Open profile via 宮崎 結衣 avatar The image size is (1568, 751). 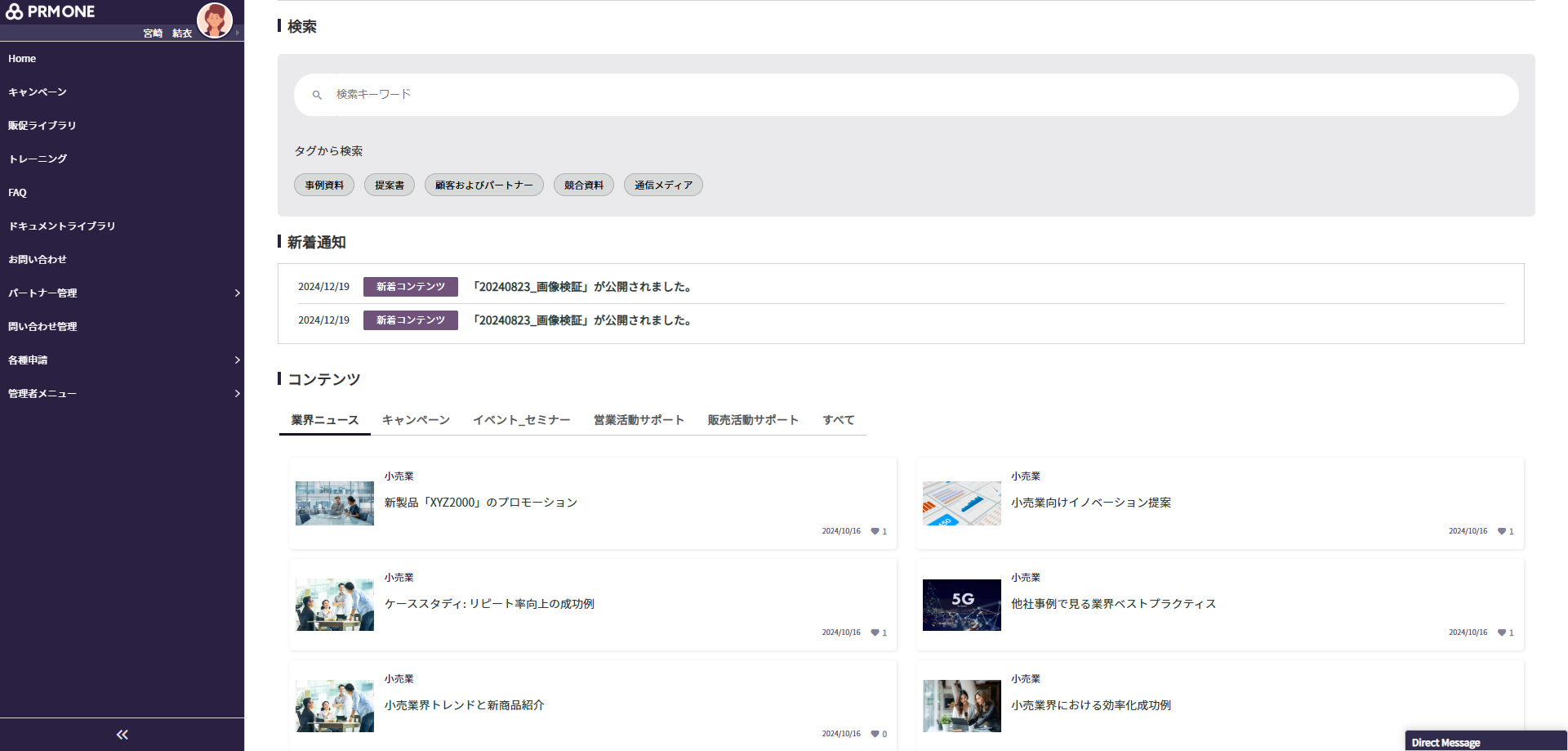click(x=214, y=20)
